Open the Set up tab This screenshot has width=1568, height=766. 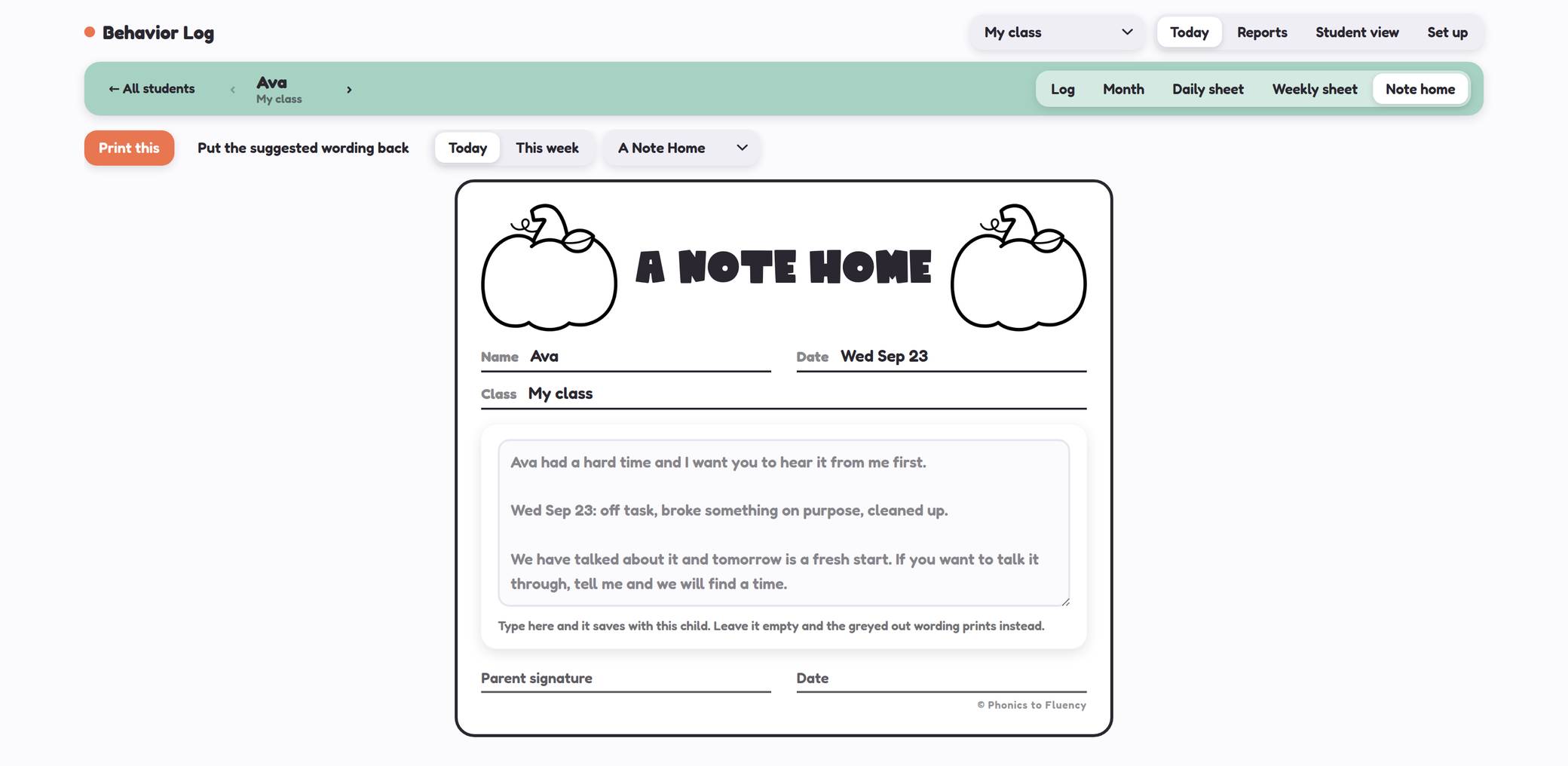coord(1447,32)
